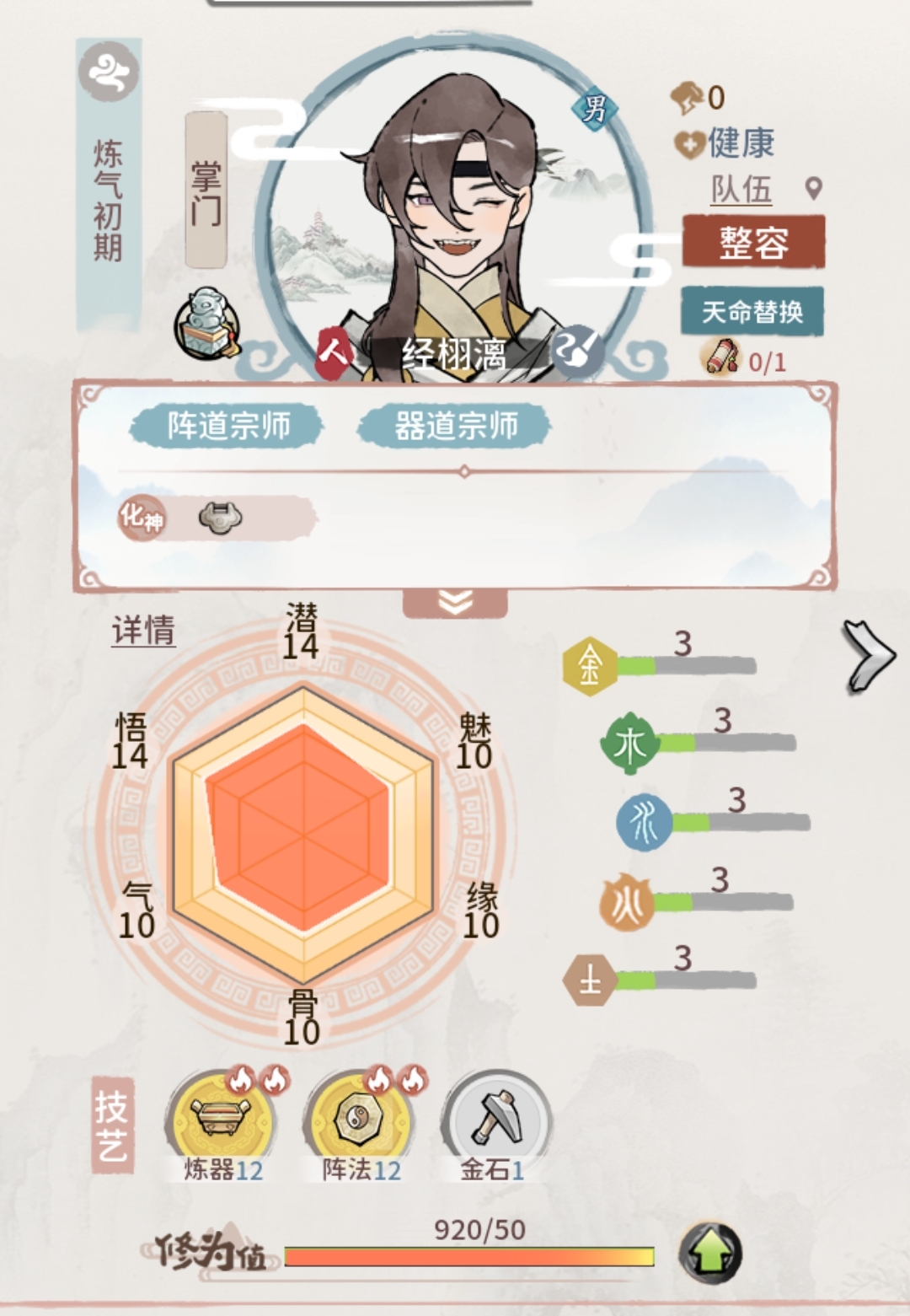Open the 队伍 team link
This screenshot has height=1316, width=910.
coord(741,189)
